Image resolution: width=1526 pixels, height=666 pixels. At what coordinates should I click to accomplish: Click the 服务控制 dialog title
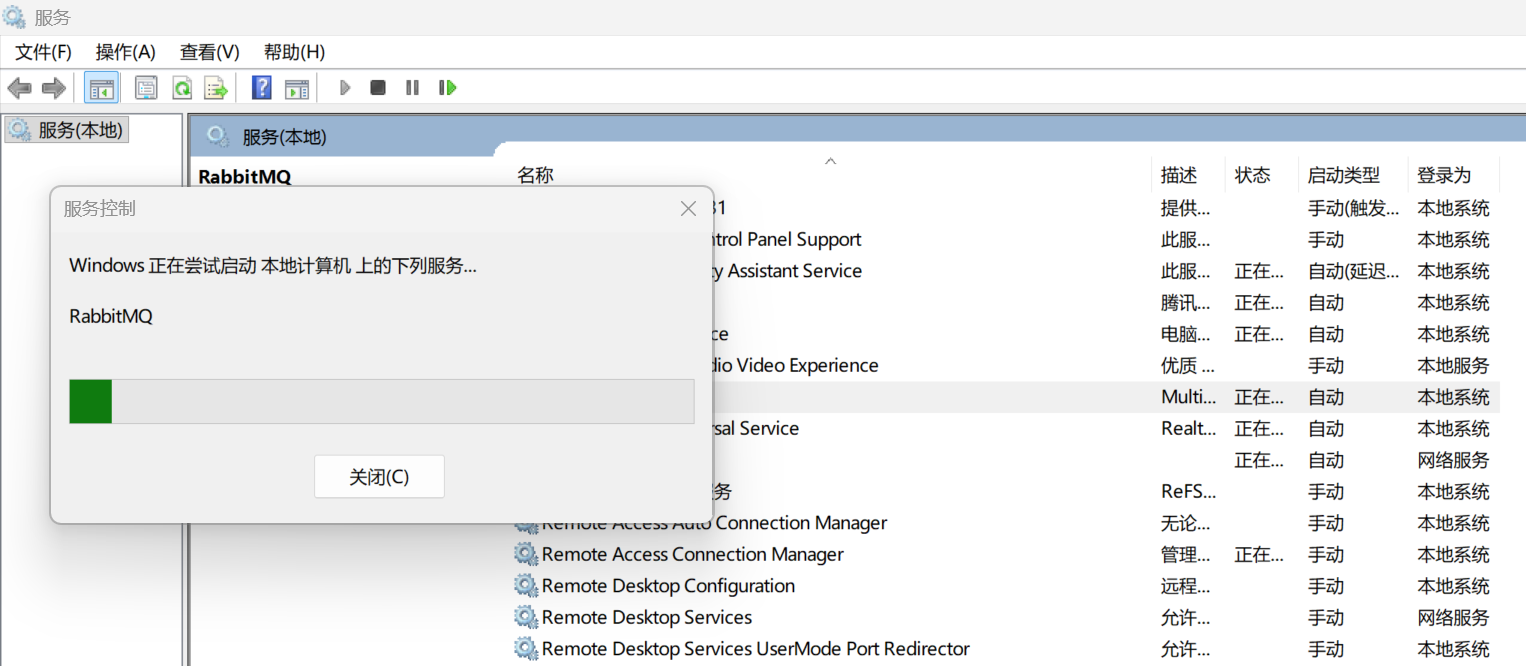coord(99,208)
